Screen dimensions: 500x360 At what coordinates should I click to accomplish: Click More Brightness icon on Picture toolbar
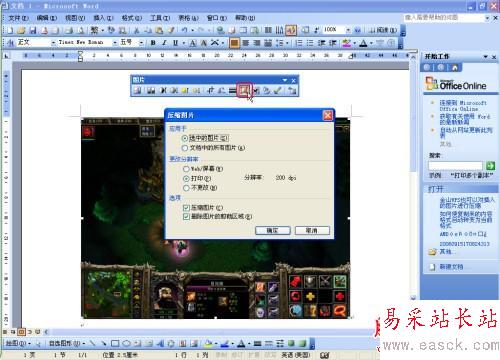(x=185, y=90)
